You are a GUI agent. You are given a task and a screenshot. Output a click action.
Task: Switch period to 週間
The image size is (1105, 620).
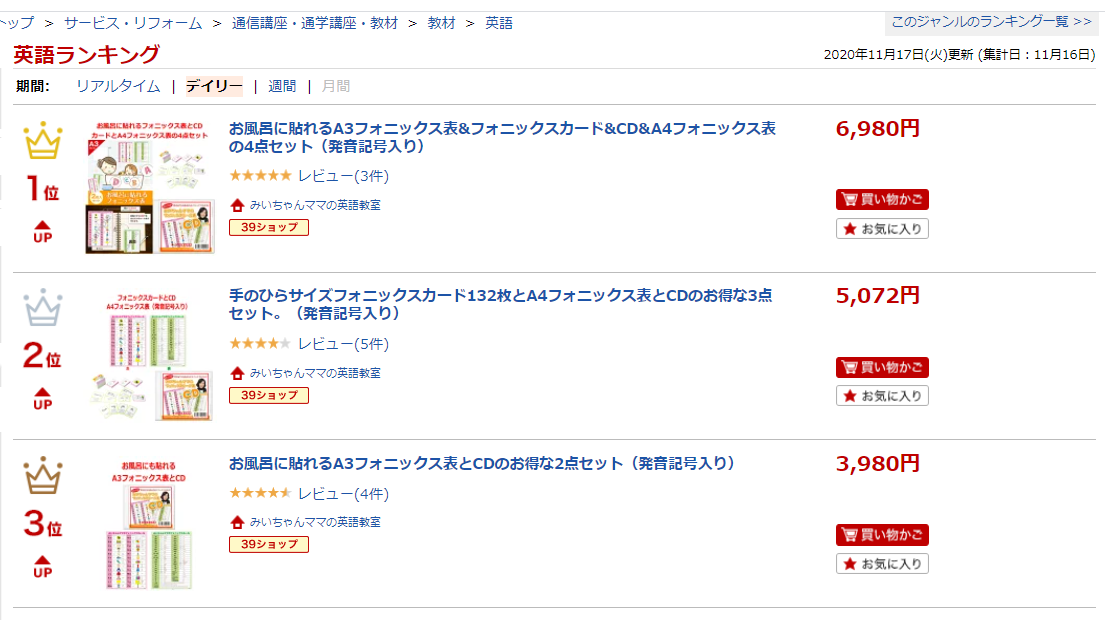coord(283,86)
